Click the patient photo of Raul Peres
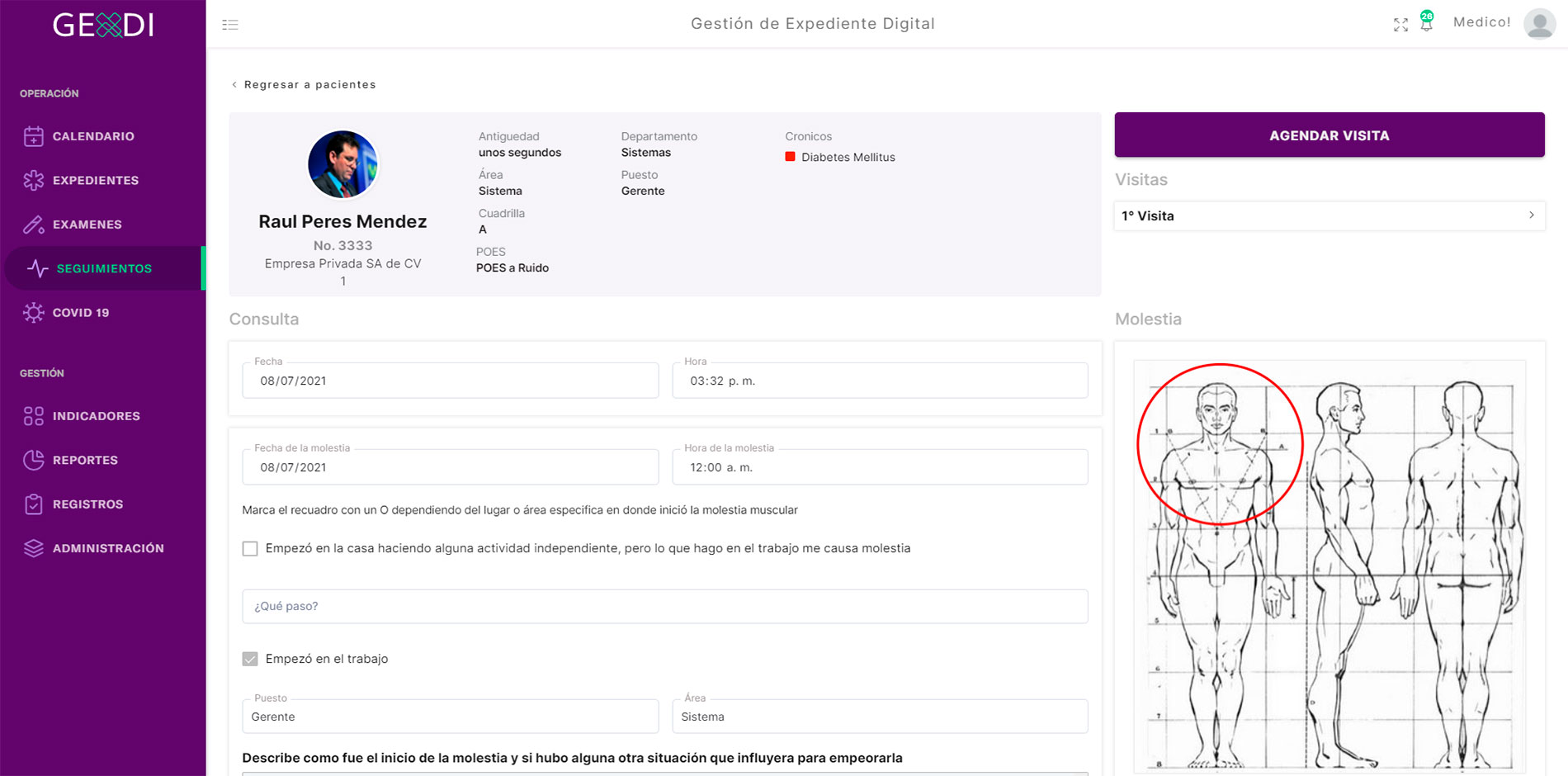Image resolution: width=1568 pixels, height=776 pixels. click(342, 164)
